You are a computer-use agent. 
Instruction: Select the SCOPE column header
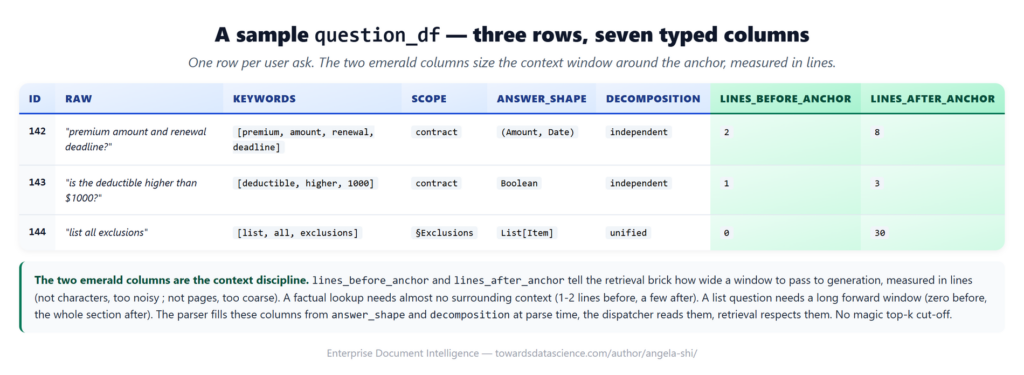click(x=429, y=99)
